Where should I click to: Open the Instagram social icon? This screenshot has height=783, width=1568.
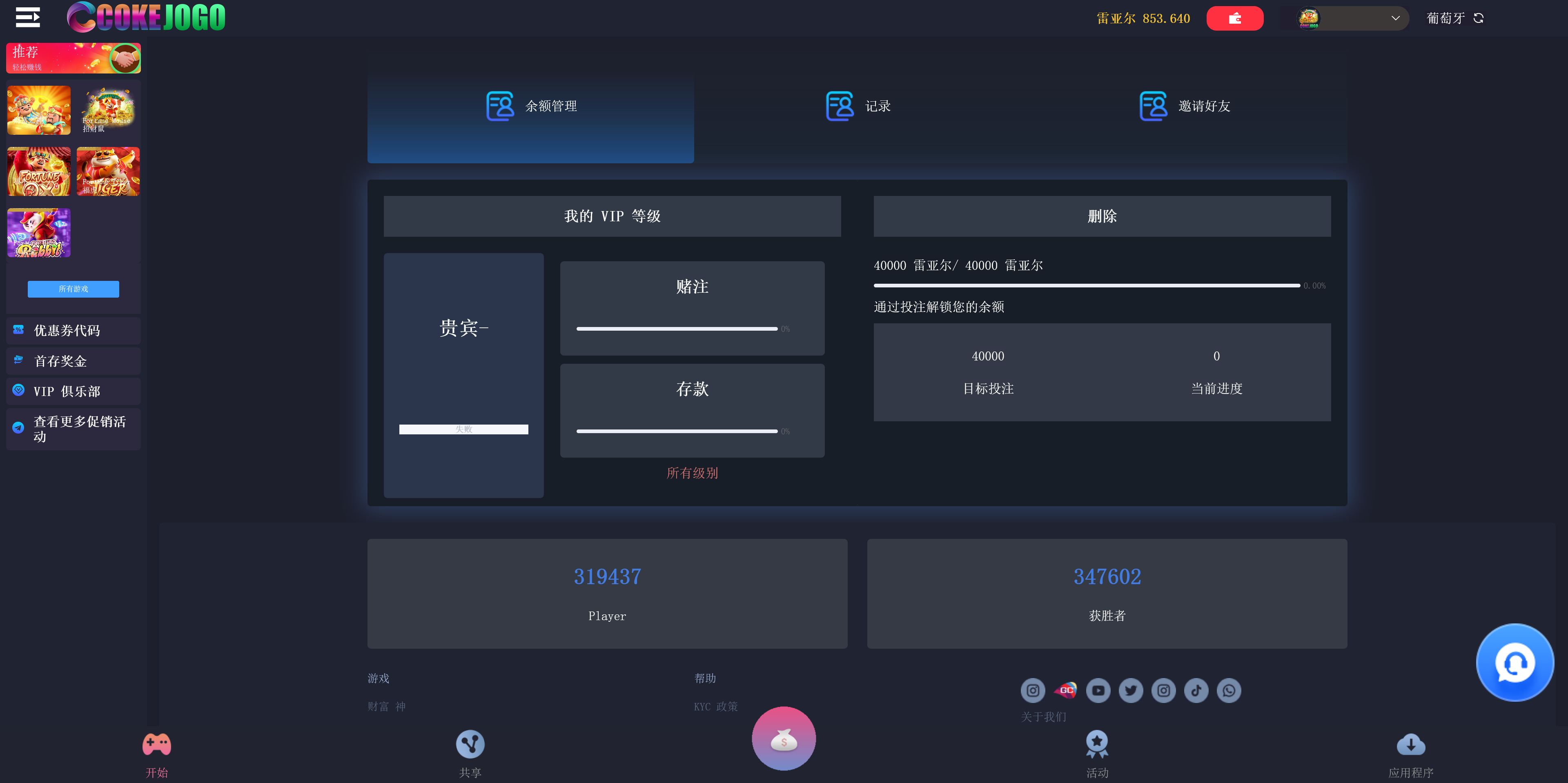[1032, 690]
